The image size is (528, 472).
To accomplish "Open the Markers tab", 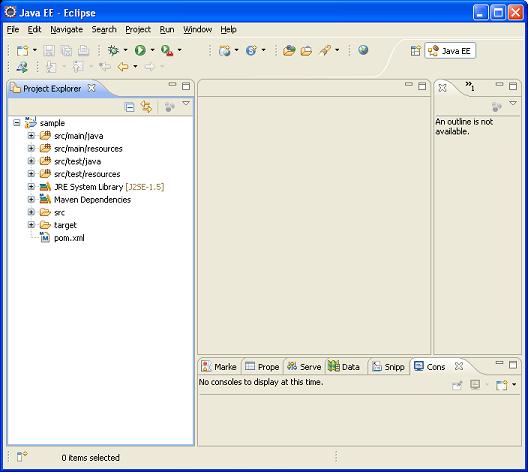I will pyautogui.click(x=219, y=367).
